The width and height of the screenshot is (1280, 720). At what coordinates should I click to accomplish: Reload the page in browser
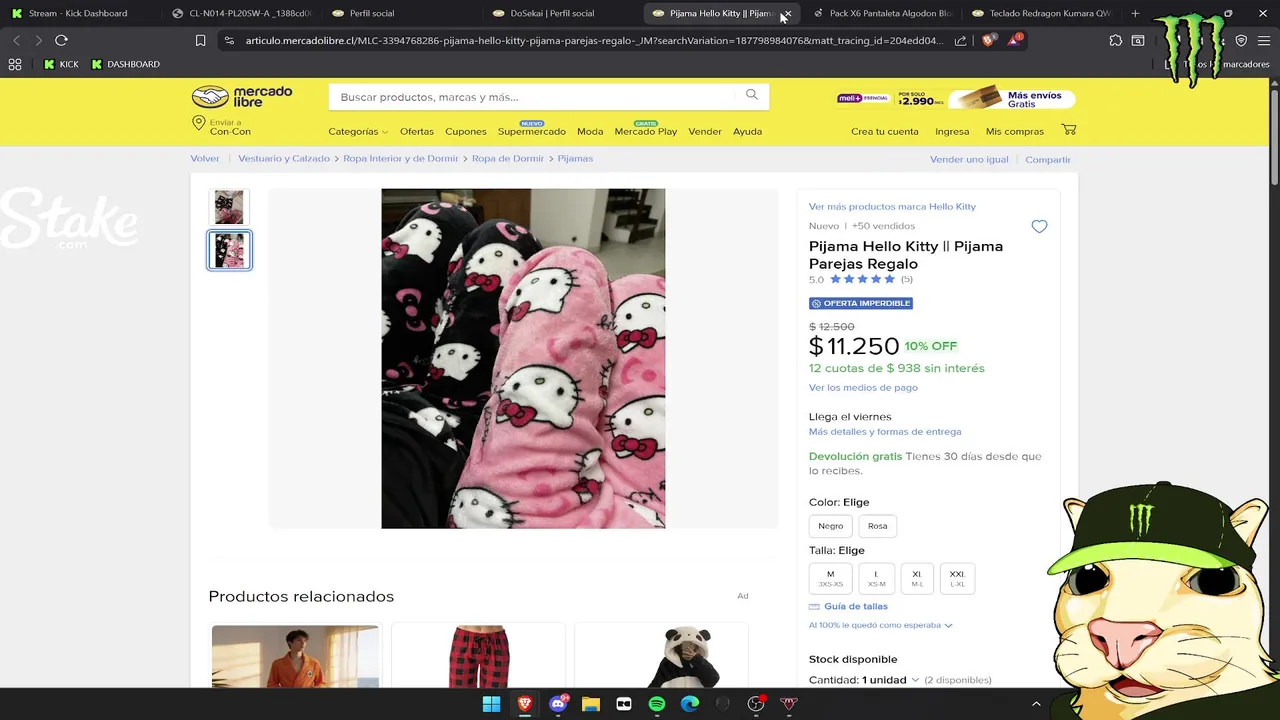click(61, 40)
